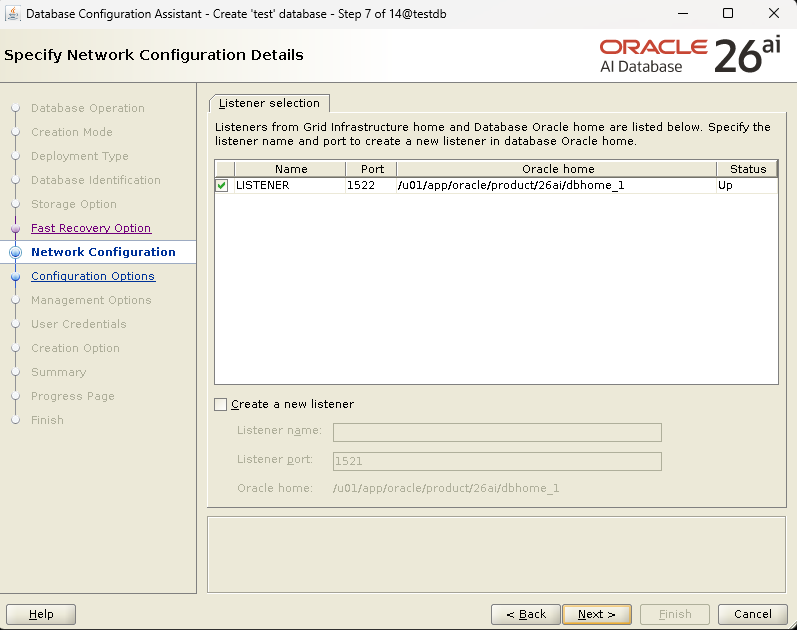Click the Creation Option step
The height and width of the screenshot is (630, 797).
point(75,348)
